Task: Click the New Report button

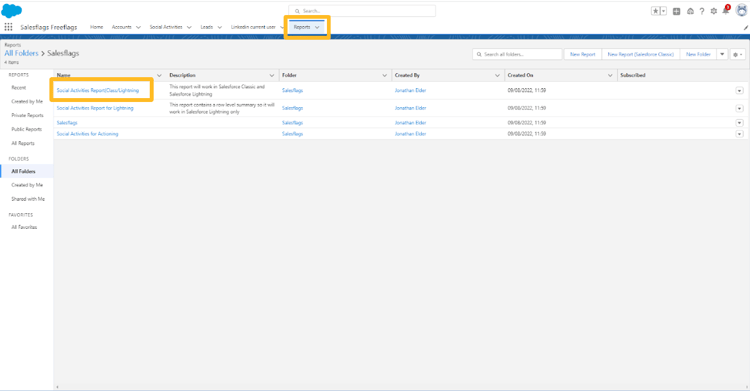Action: pyautogui.click(x=583, y=55)
